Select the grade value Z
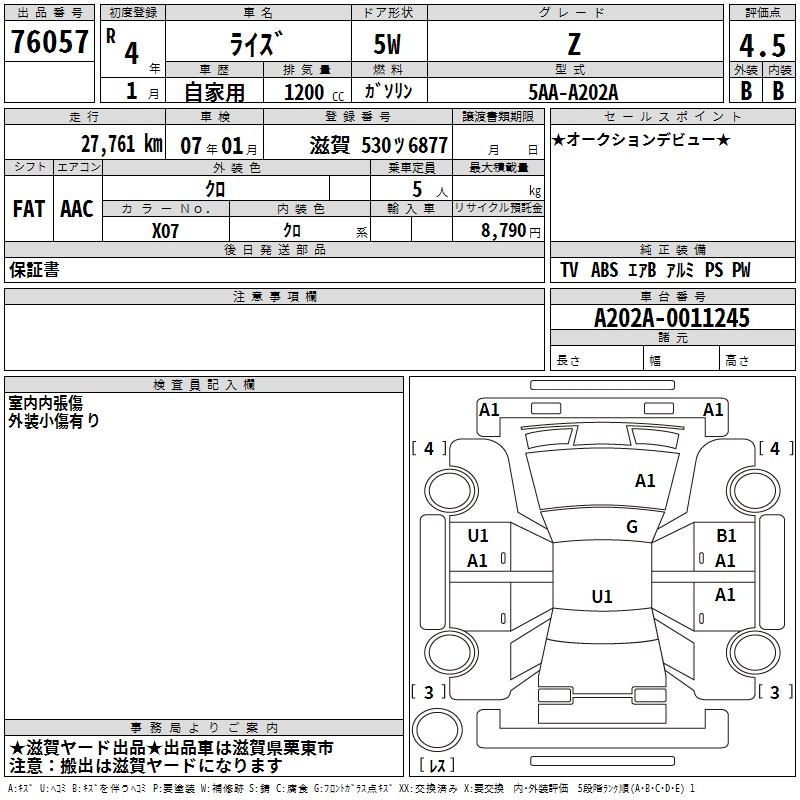 coord(574,44)
